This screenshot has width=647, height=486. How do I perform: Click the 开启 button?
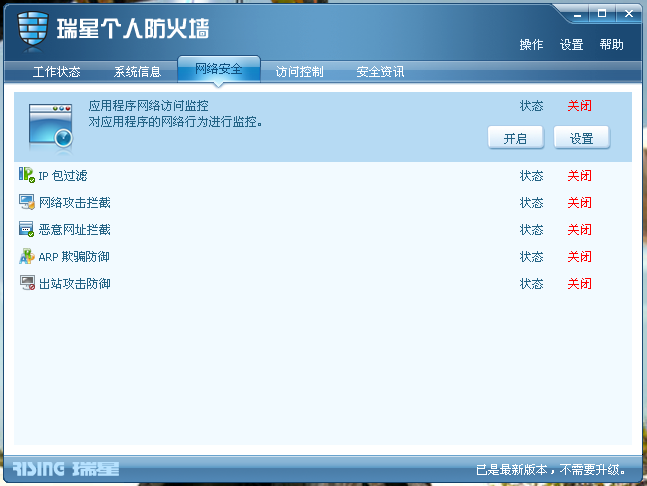pos(516,138)
